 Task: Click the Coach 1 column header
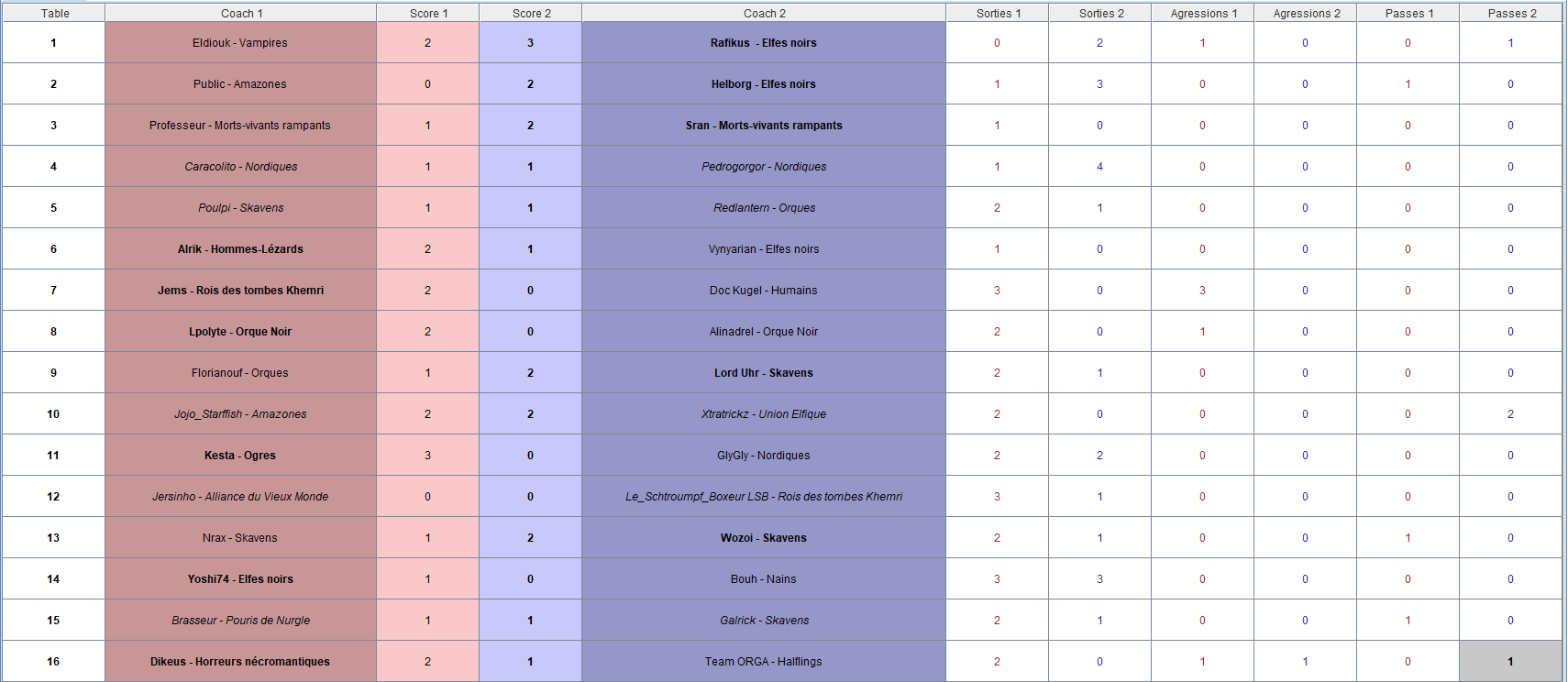tap(241, 13)
